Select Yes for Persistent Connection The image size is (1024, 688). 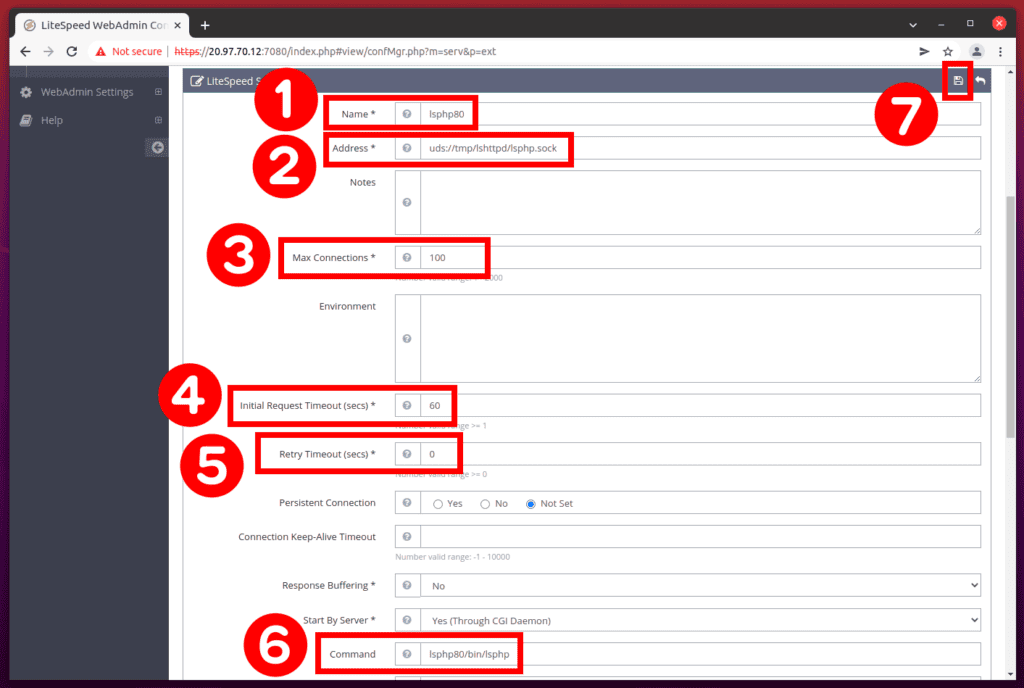tap(438, 504)
